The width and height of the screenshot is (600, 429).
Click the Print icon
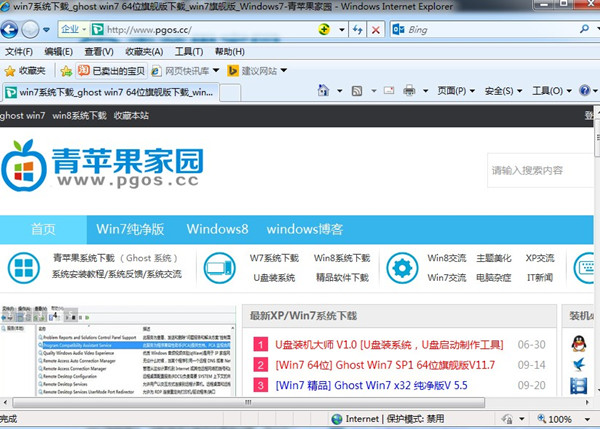click(409, 91)
